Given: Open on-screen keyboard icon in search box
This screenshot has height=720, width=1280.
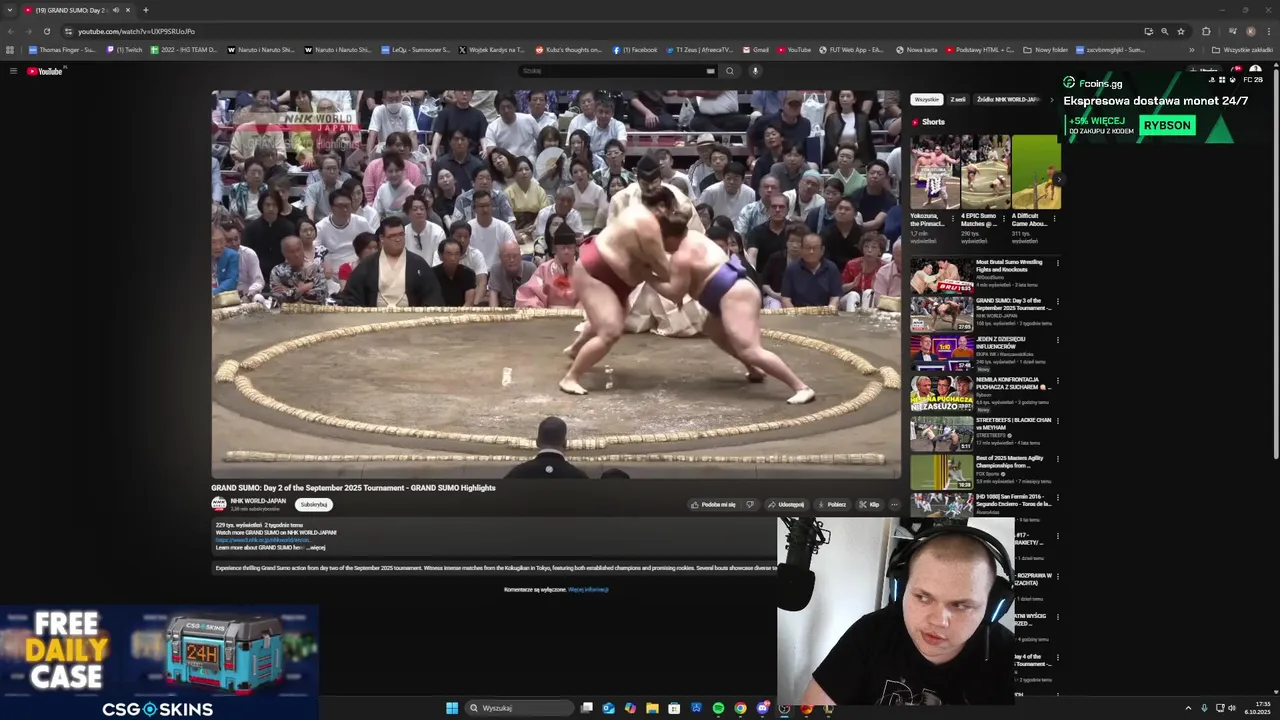Looking at the screenshot, I should 710,71.
